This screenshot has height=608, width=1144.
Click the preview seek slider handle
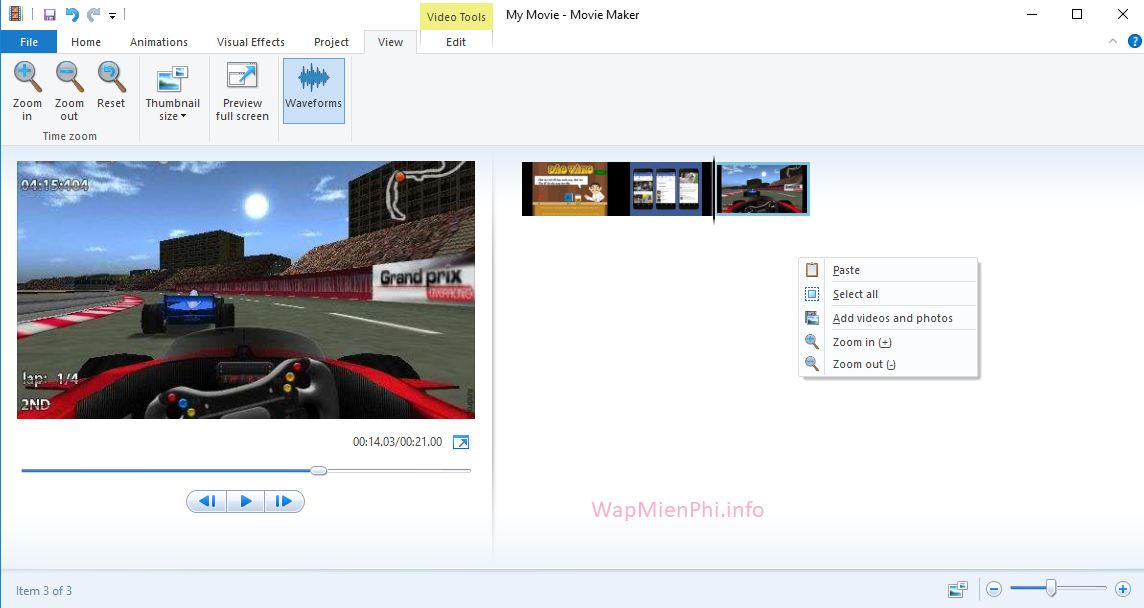pyautogui.click(x=319, y=471)
